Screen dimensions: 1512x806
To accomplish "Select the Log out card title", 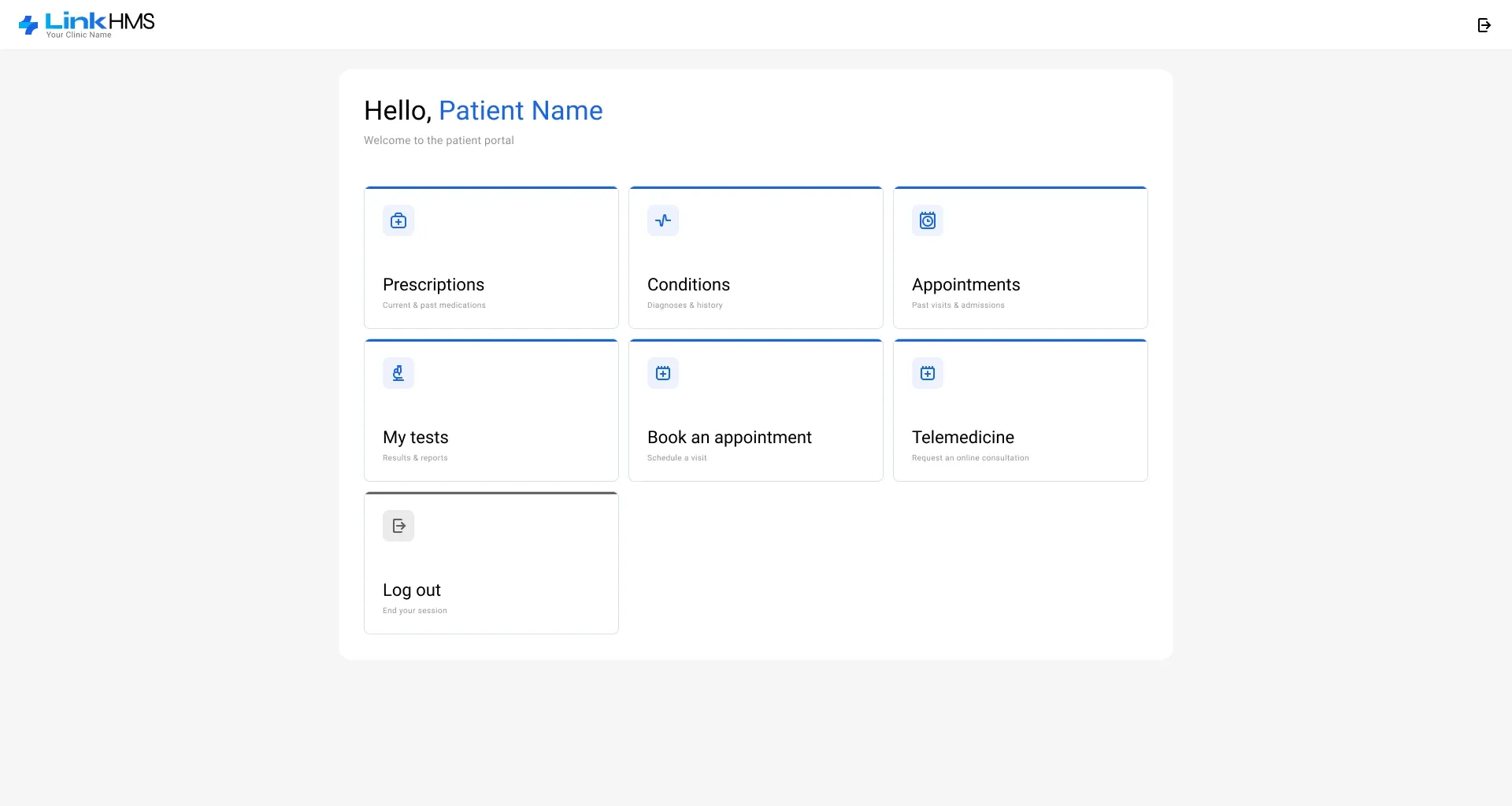I will pyautogui.click(x=411, y=590).
